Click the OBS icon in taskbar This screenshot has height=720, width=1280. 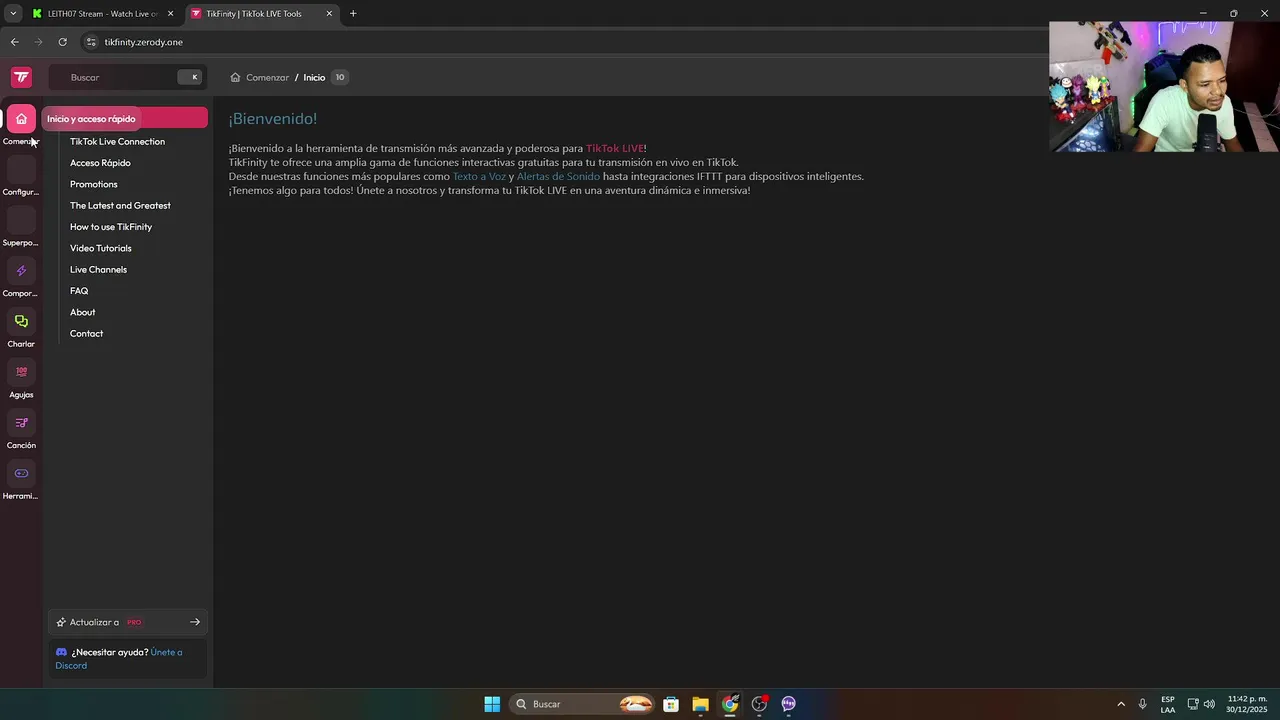[x=759, y=704]
